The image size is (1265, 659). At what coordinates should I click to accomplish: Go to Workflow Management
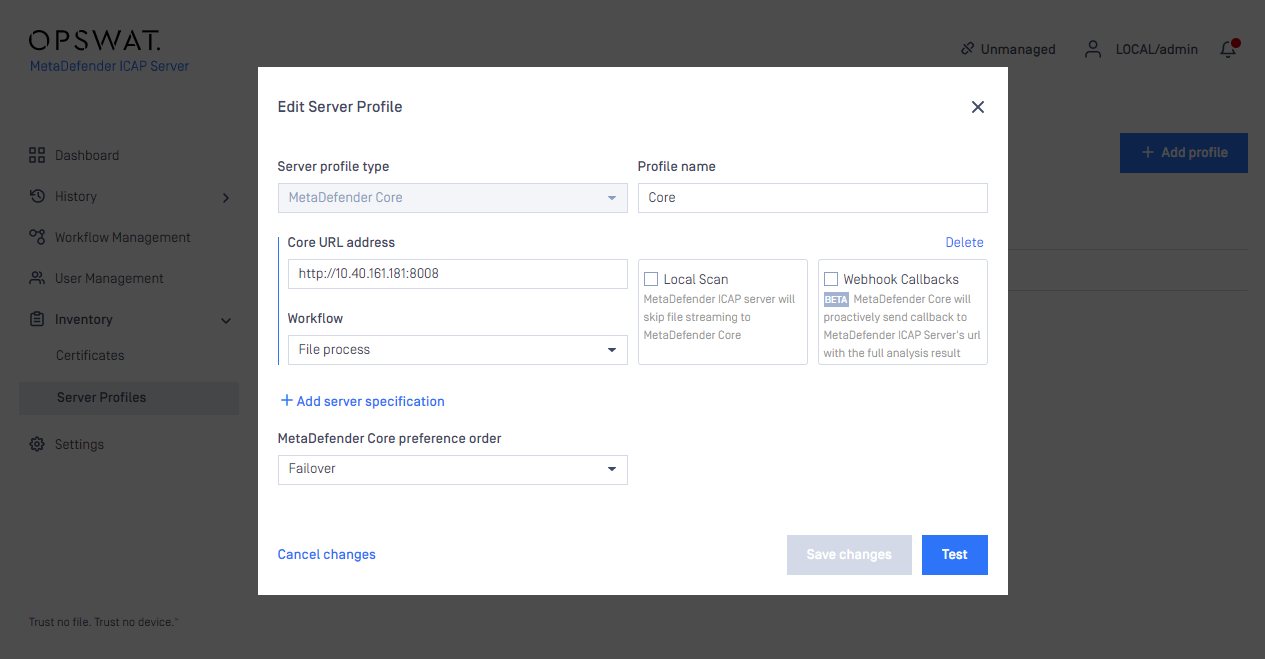pos(123,237)
